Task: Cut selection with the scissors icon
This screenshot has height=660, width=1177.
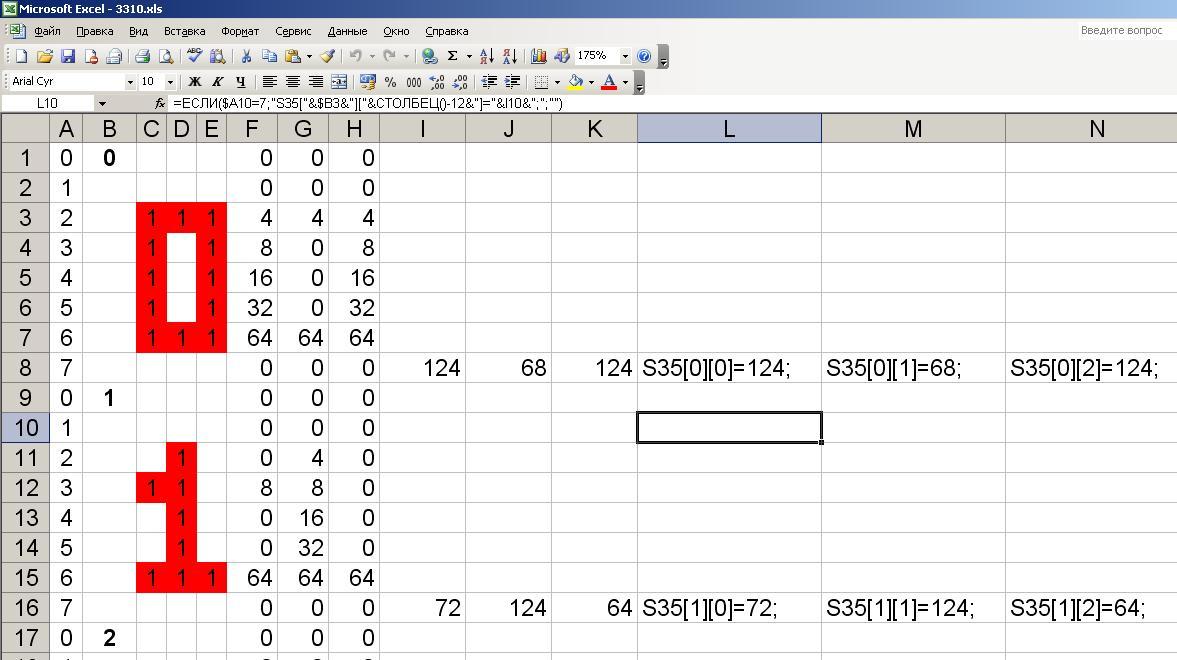Action: pos(246,56)
